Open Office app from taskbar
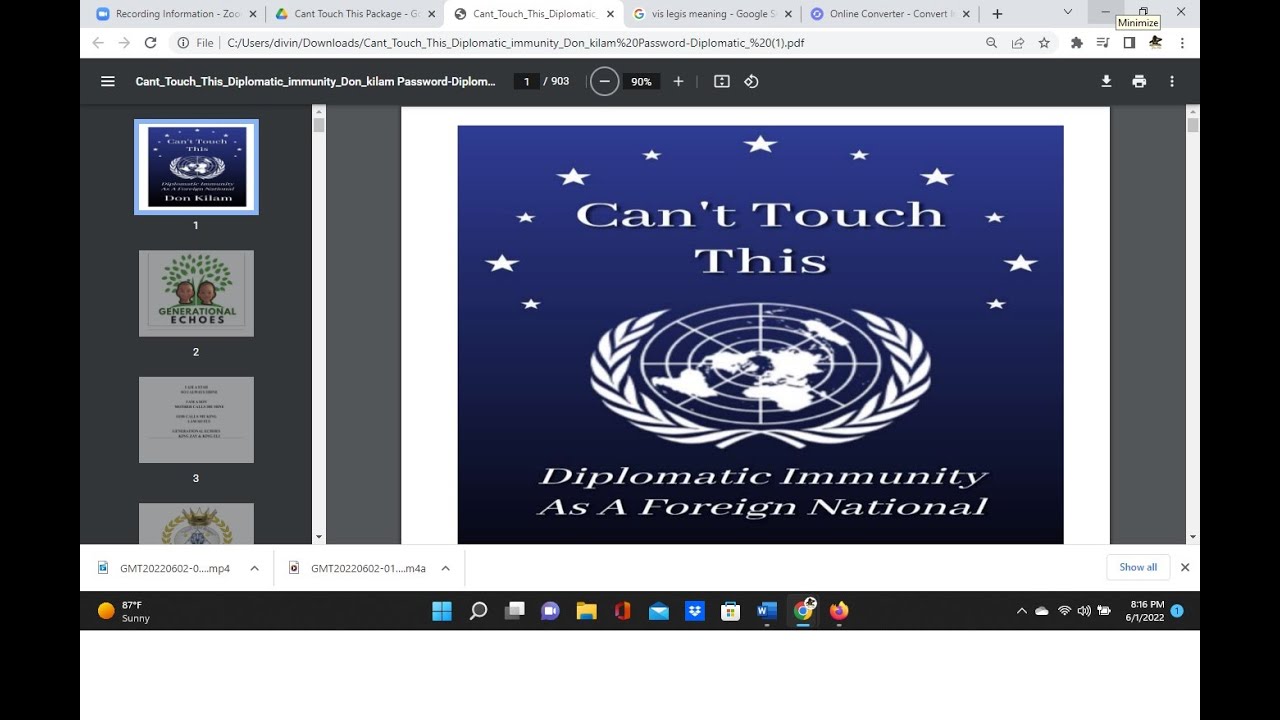 [623, 611]
